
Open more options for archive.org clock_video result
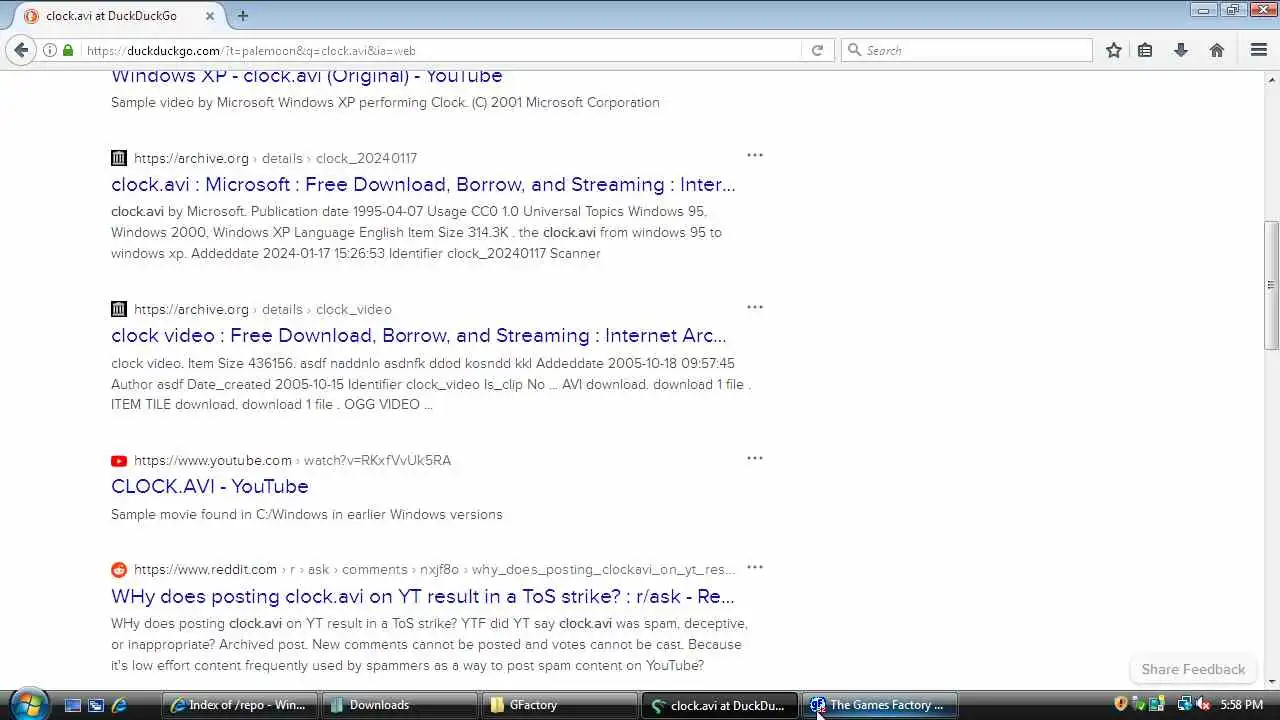[755, 307]
